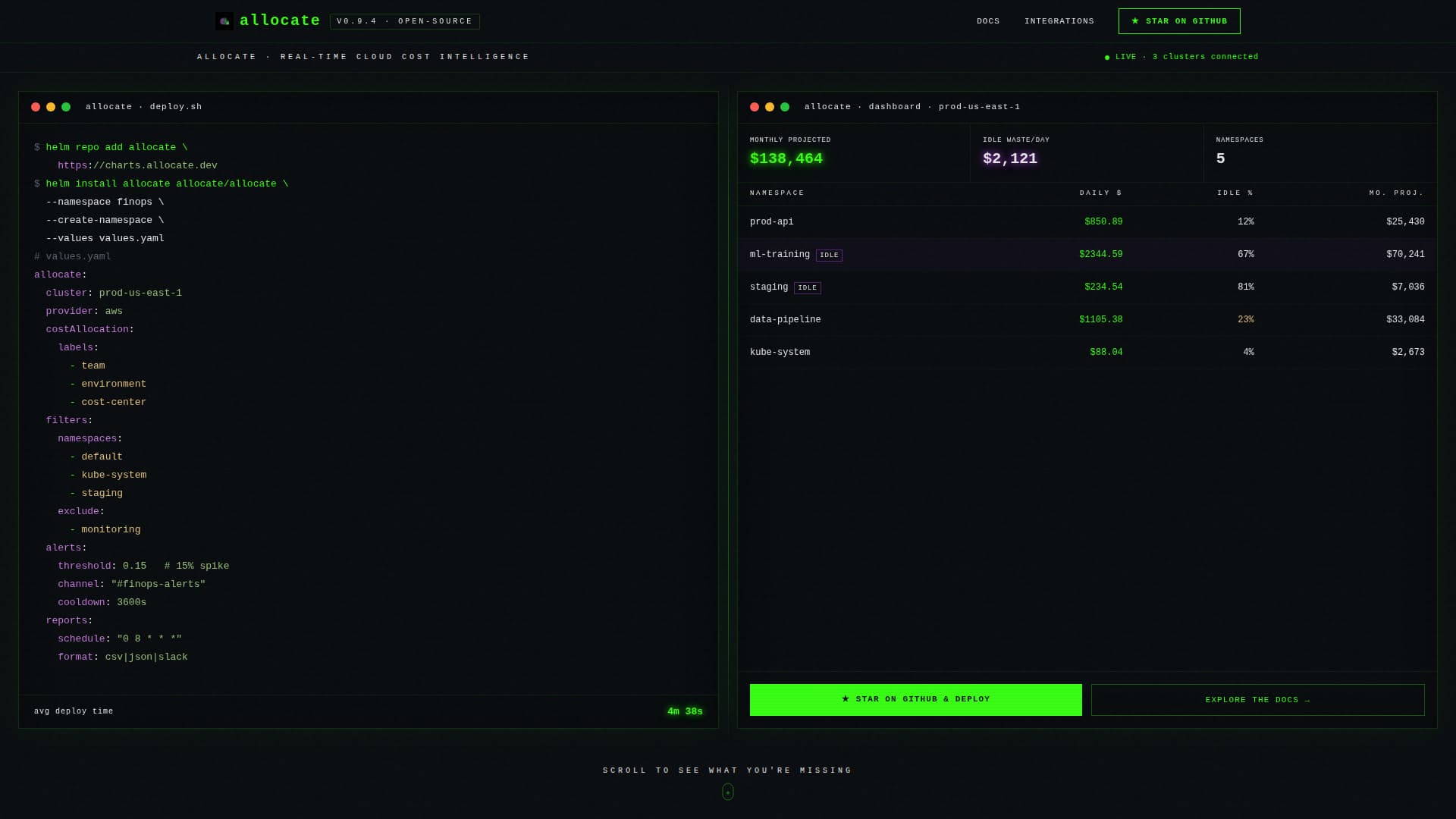Click the 'allocate · deploy.sh' window title
The image size is (1456, 819).
[144, 107]
